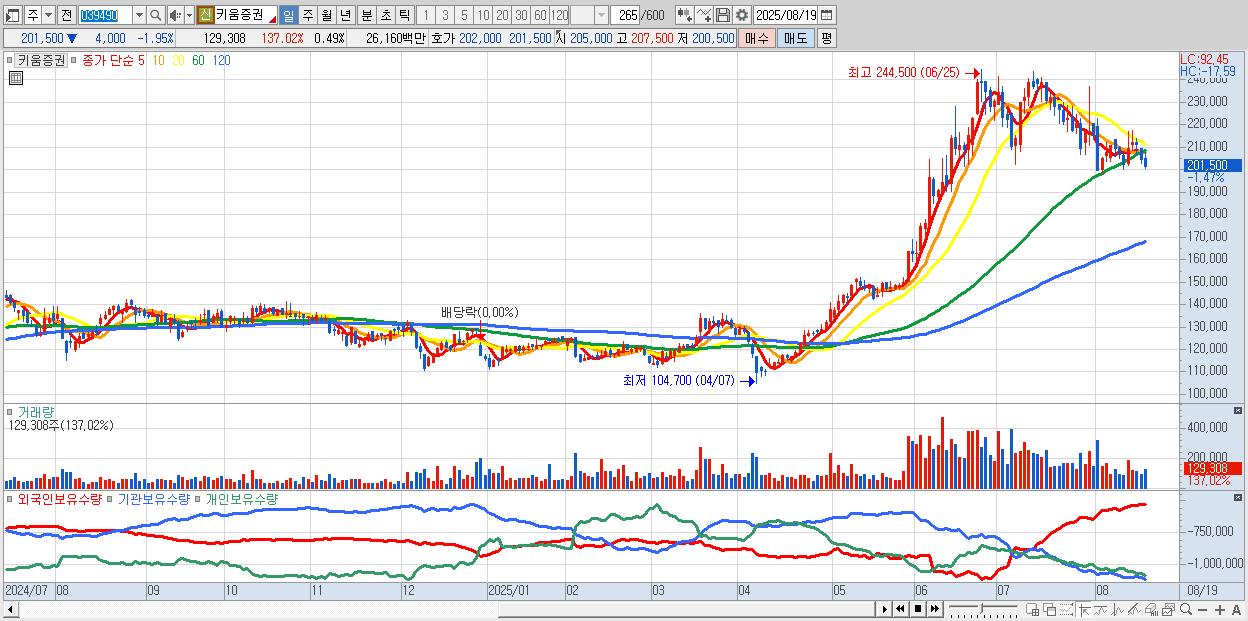This screenshot has width=1248, height=621.
Task: Select the 5 interval button
Action: (x=464, y=15)
